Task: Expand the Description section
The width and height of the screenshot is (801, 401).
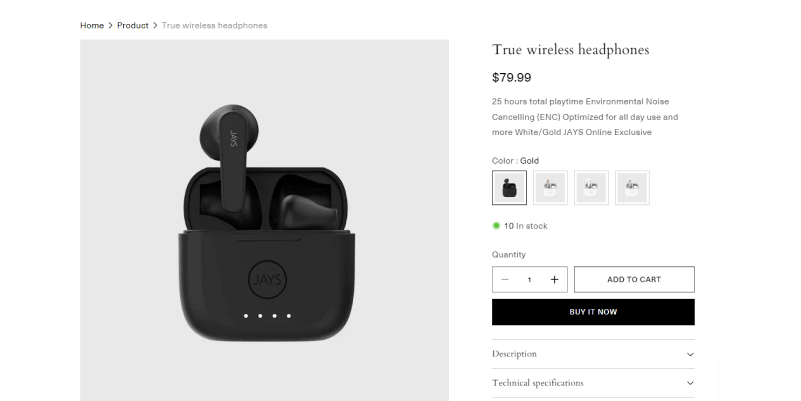Action: (593, 354)
